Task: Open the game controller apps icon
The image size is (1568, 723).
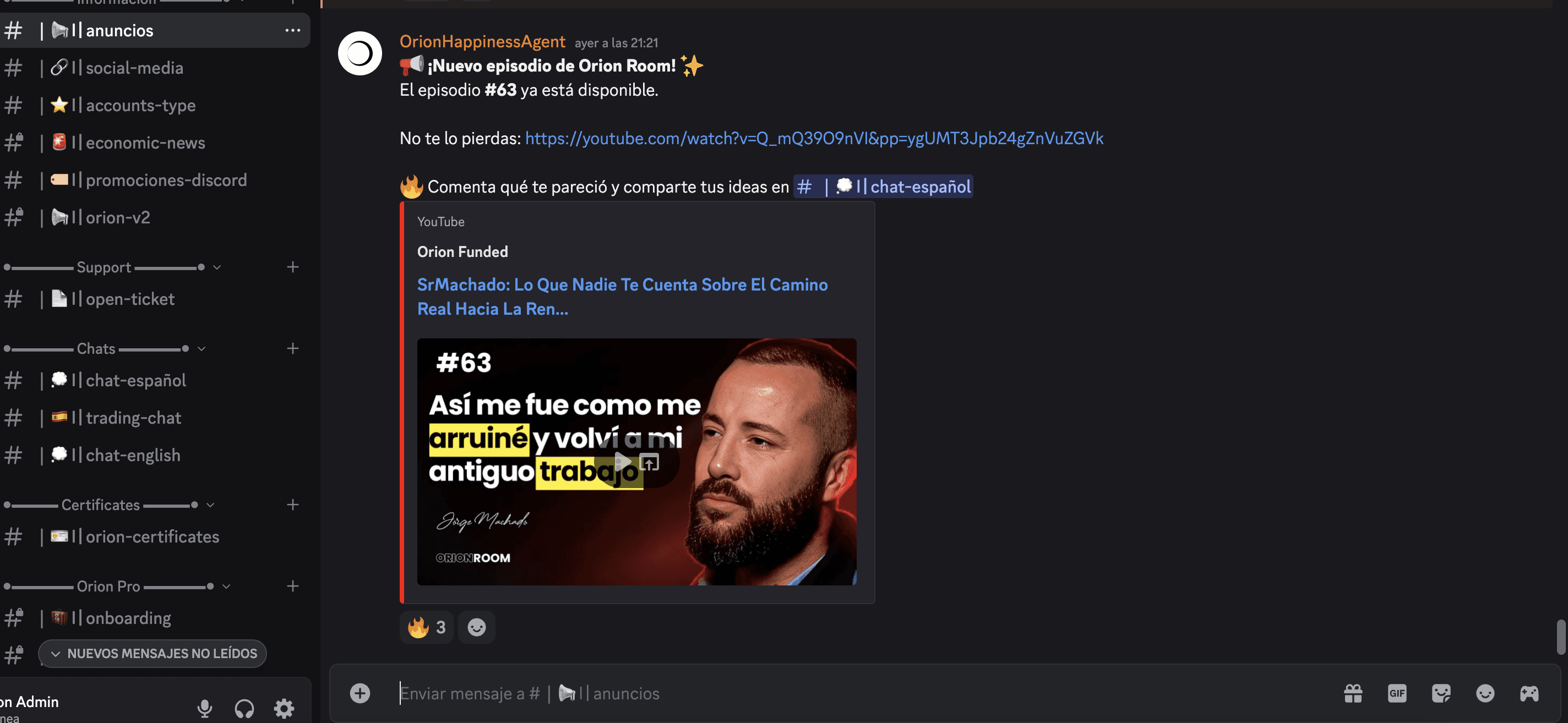Action: pos(1528,693)
